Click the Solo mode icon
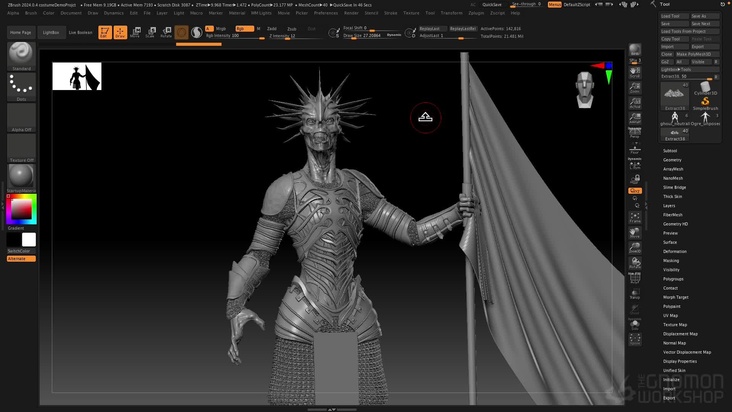Image resolution: width=732 pixels, height=412 pixels. (635, 324)
